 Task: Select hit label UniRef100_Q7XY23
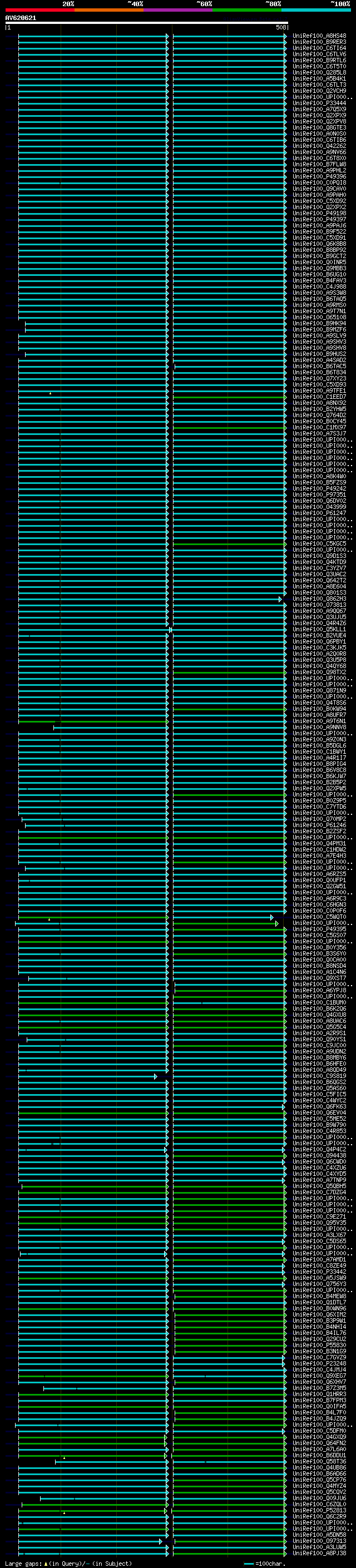pyautogui.click(x=319, y=378)
